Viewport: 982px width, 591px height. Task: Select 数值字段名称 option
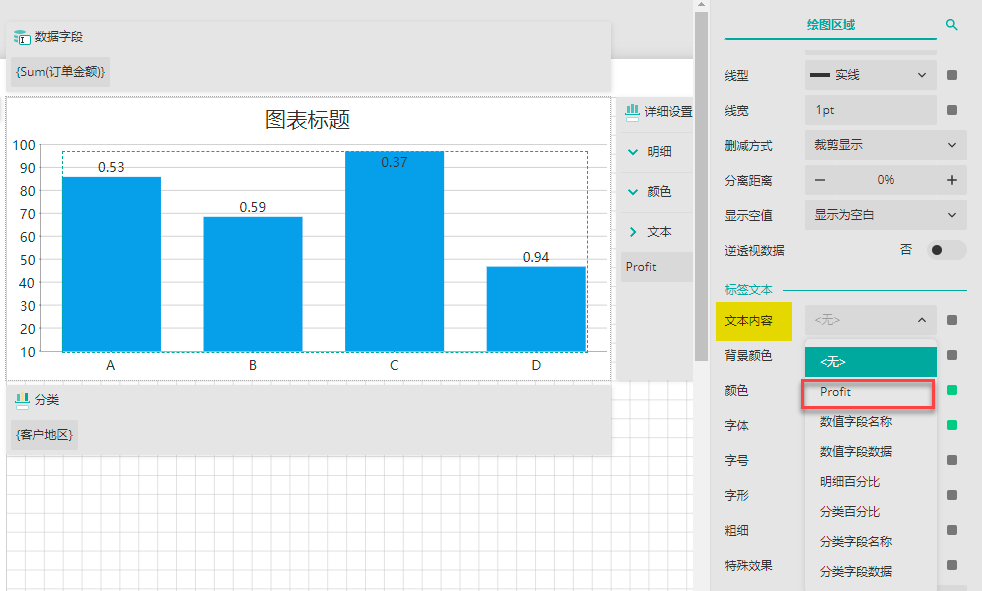tap(871, 422)
